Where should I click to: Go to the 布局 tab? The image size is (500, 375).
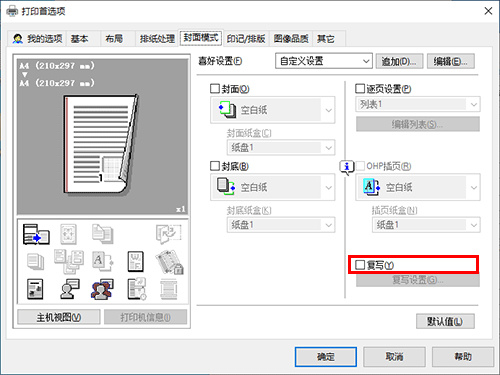pos(118,39)
